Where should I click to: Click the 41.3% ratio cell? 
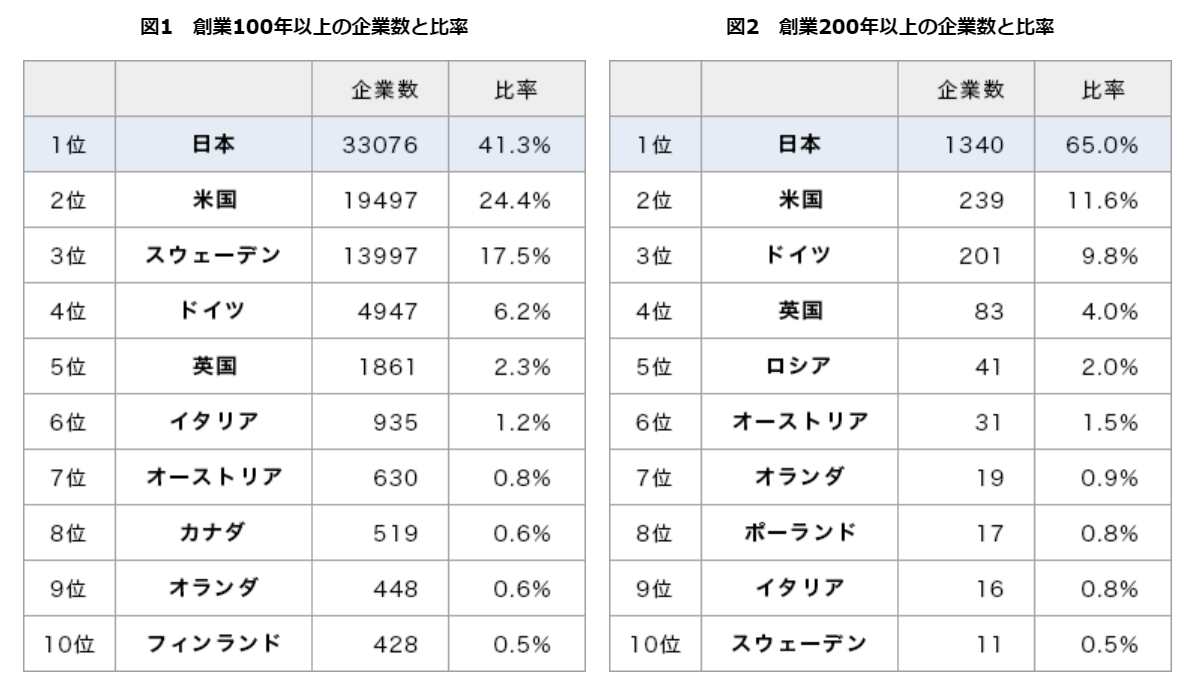click(516, 144)
